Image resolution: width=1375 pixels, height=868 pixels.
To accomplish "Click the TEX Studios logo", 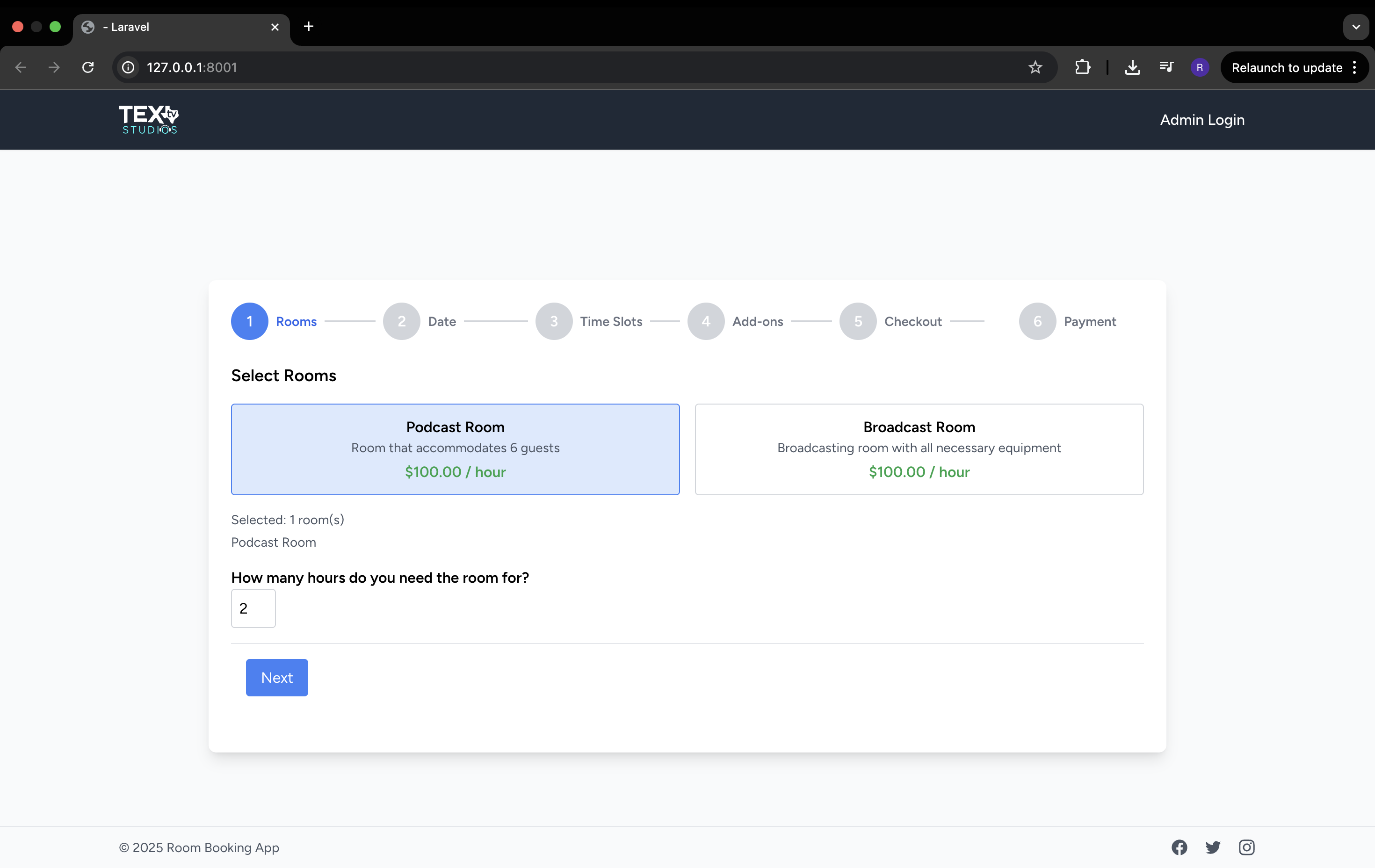I will (148, 119).
